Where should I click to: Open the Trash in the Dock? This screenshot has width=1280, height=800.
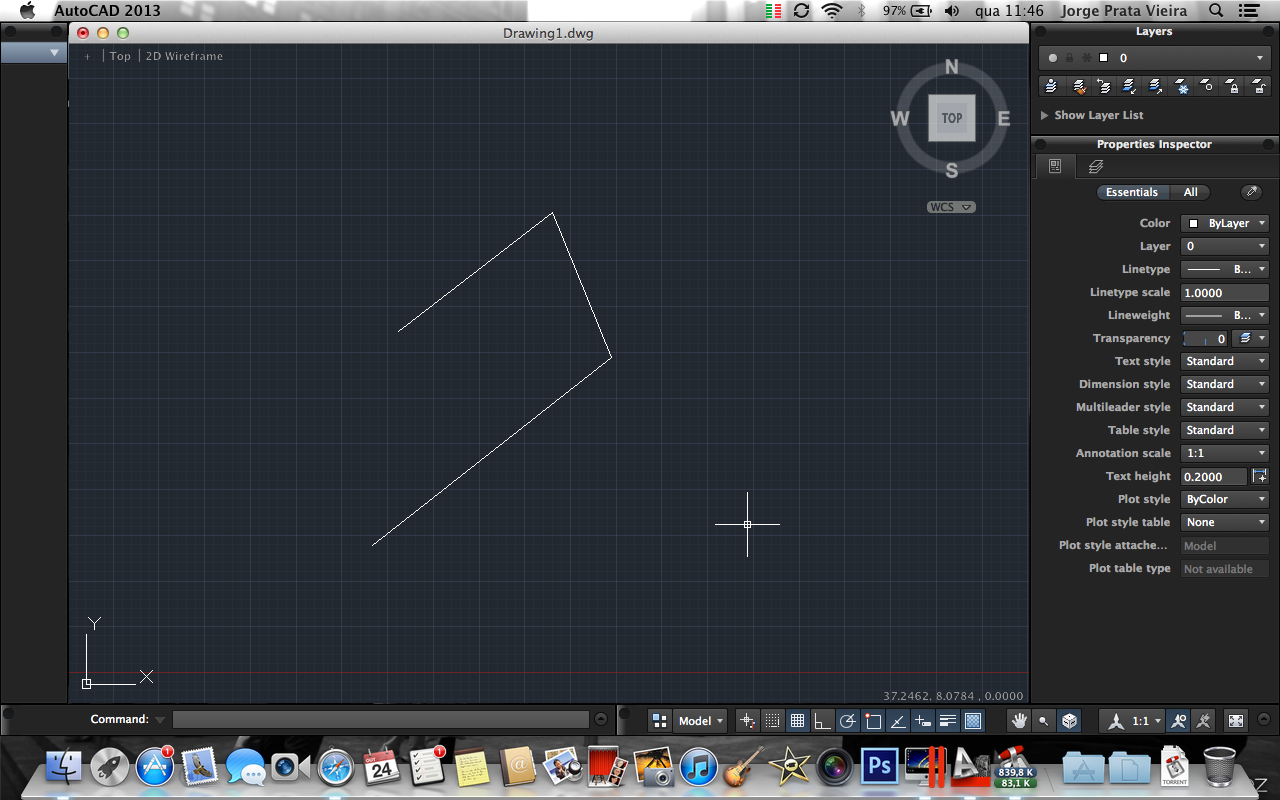1219,767
